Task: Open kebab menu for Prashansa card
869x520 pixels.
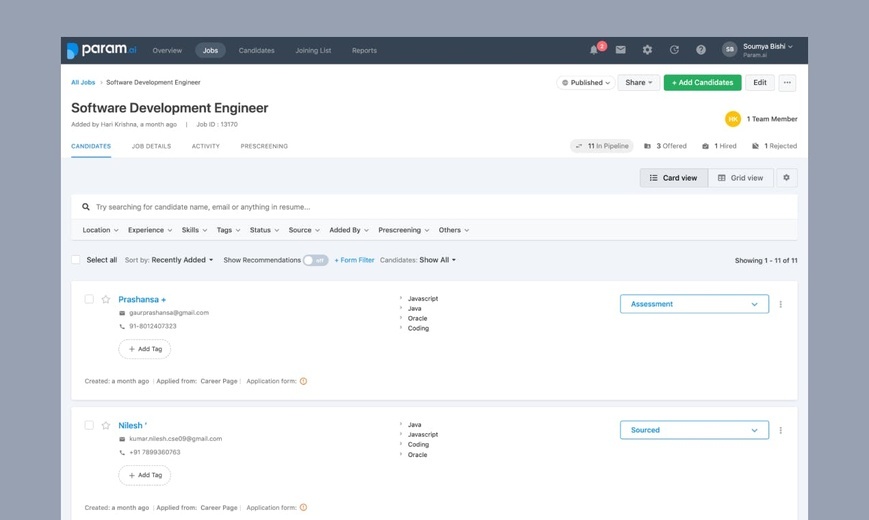Action: pyautogui.click(x=780, y=304)
